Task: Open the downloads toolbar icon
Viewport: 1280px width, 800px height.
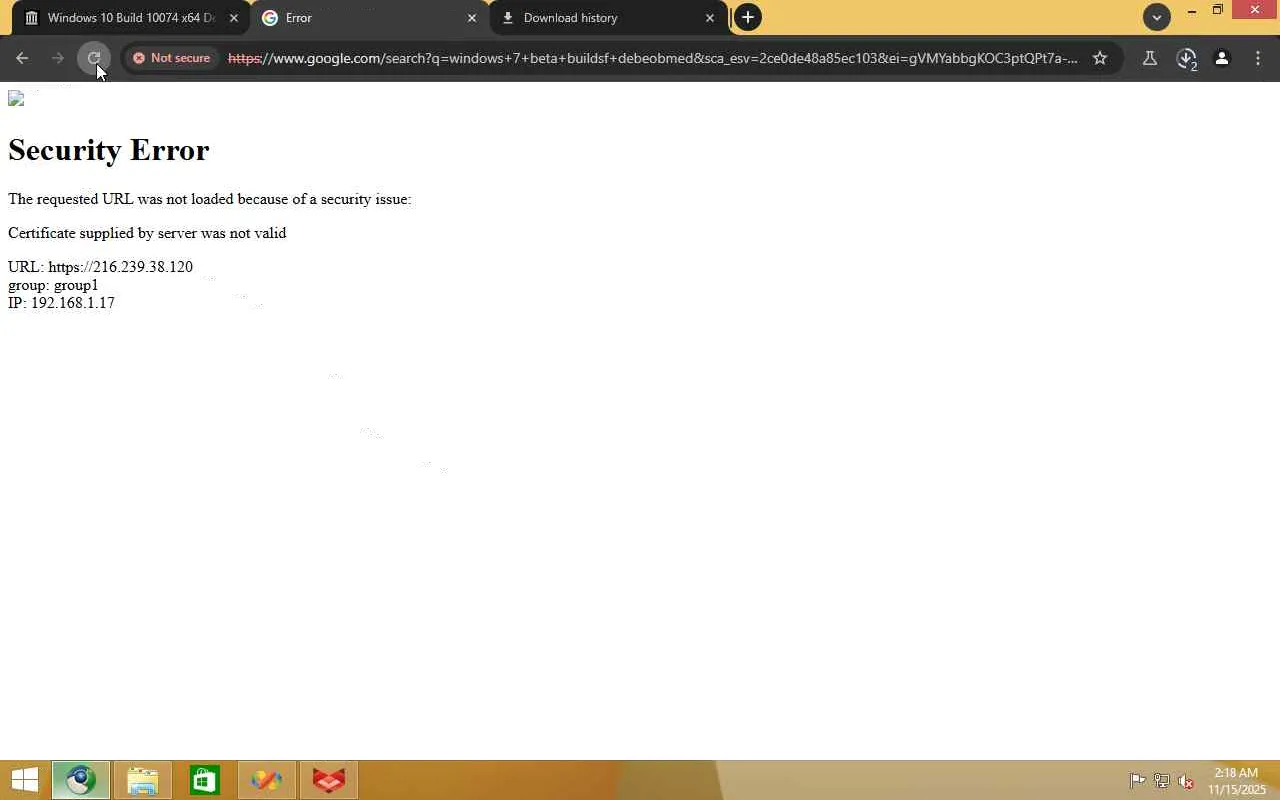Action: click(x=1186, y=58)
